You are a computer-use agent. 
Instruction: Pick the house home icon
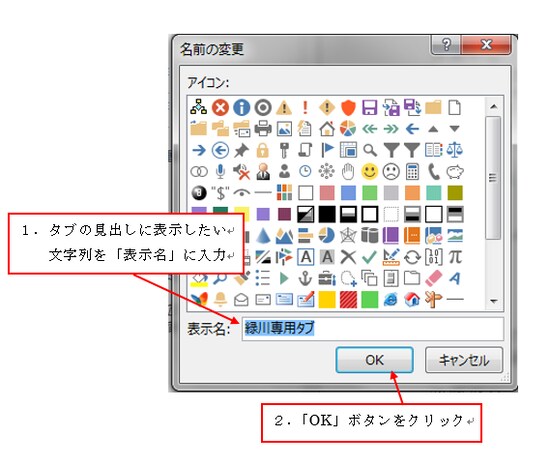[x=327, y=129]
